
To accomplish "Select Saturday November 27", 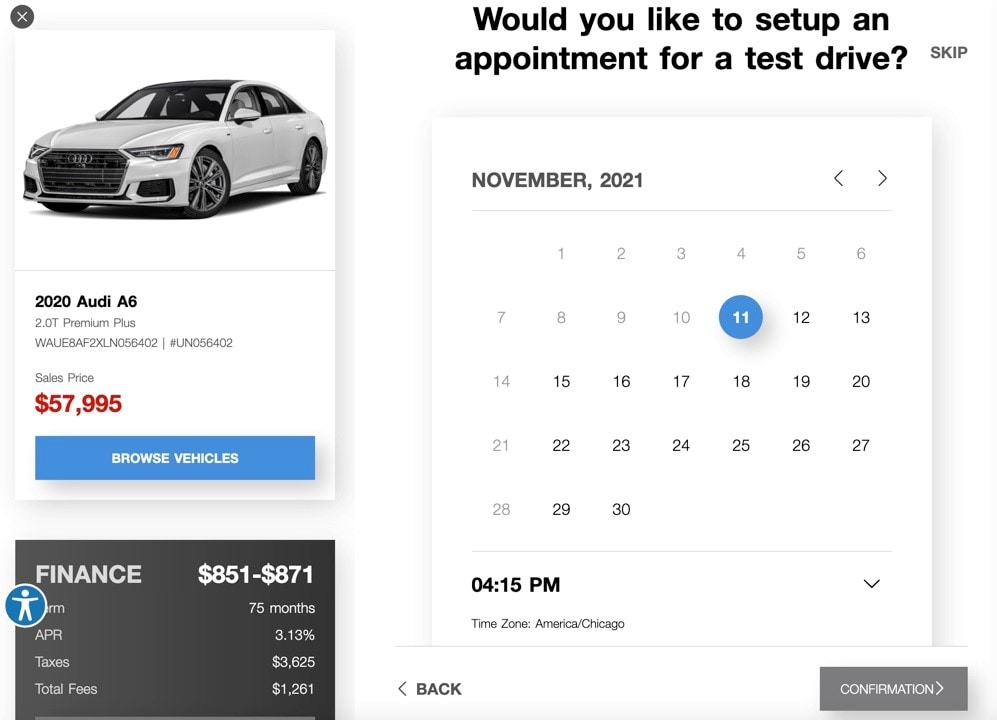I will pyautogui.click(x=861, y=445).
